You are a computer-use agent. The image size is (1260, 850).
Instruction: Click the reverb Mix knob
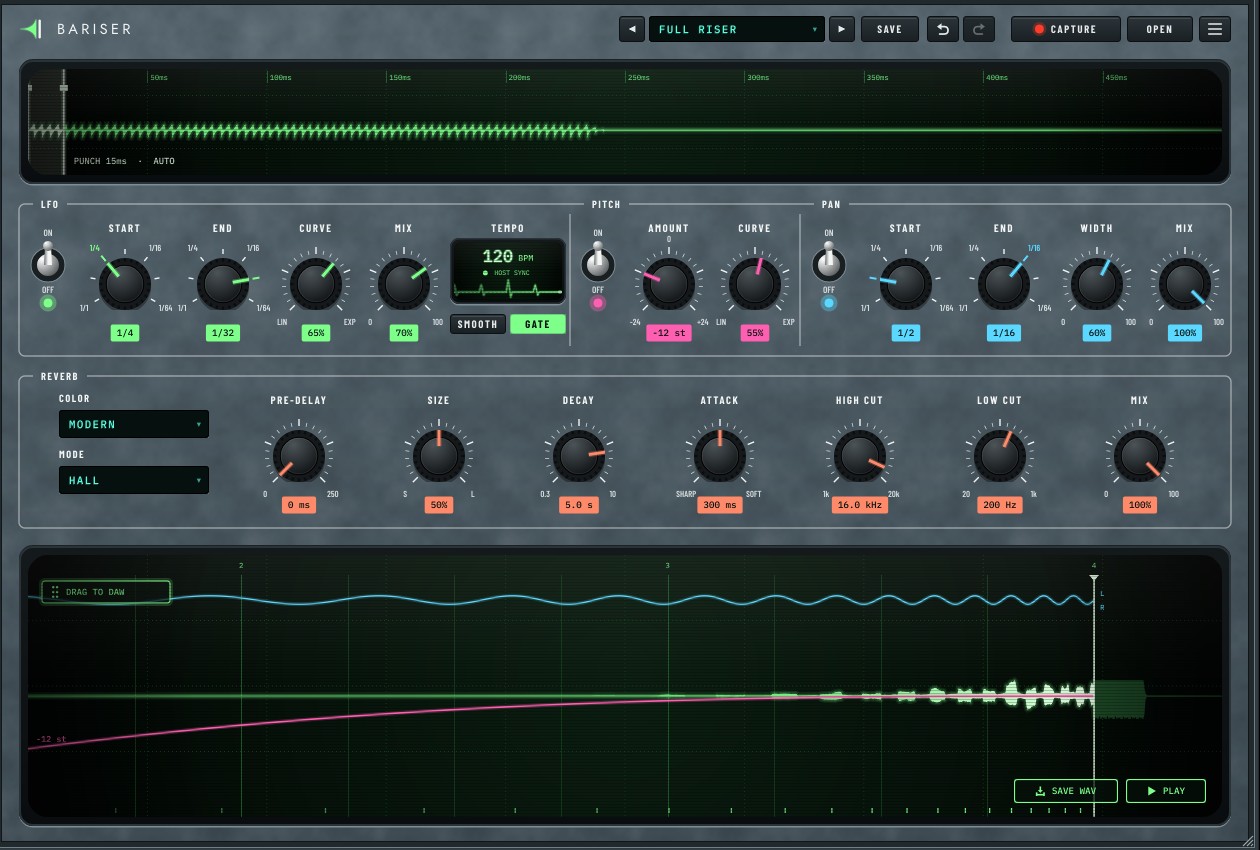(x=1139, y=456)
